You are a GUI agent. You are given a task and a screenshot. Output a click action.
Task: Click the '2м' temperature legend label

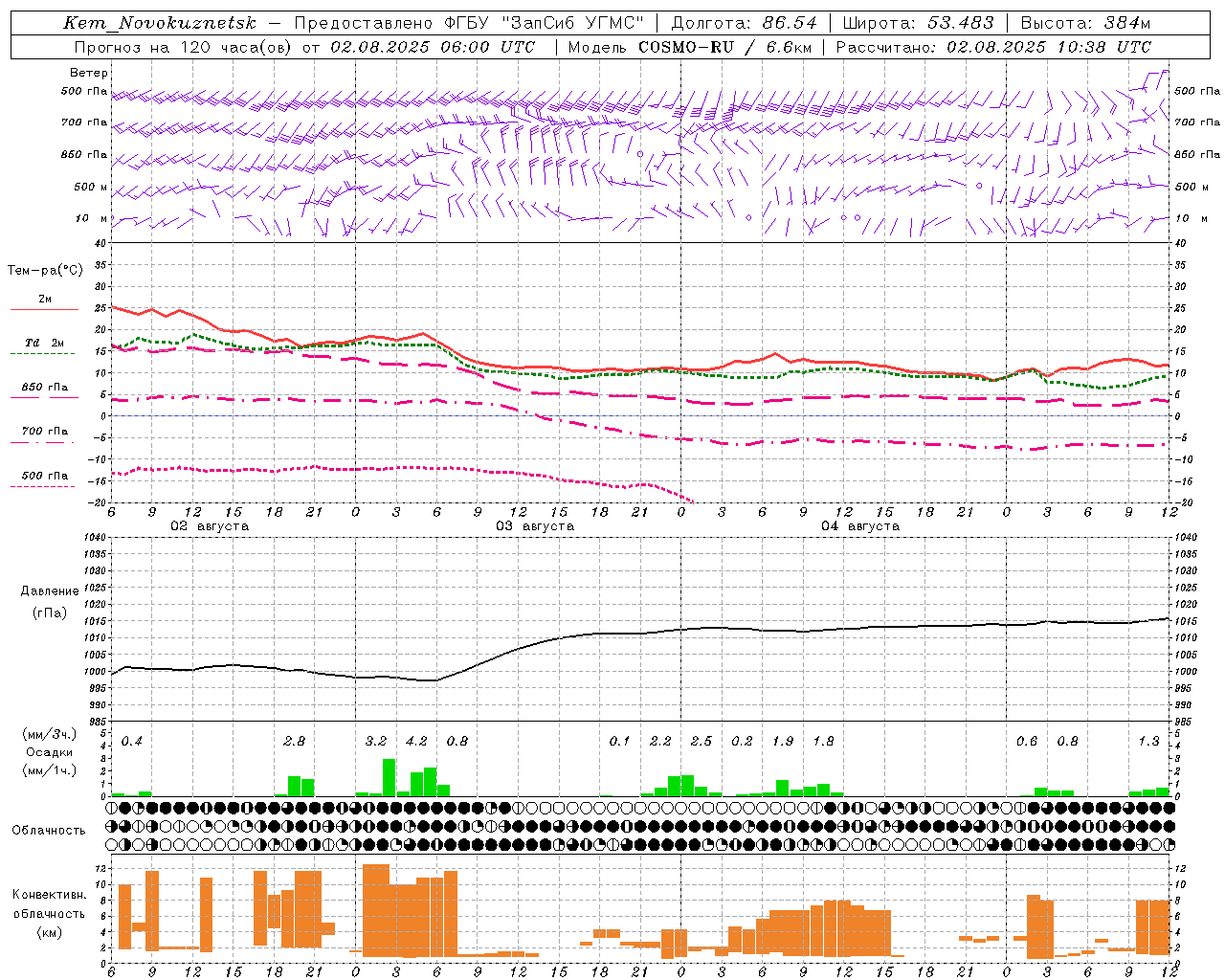44,300
